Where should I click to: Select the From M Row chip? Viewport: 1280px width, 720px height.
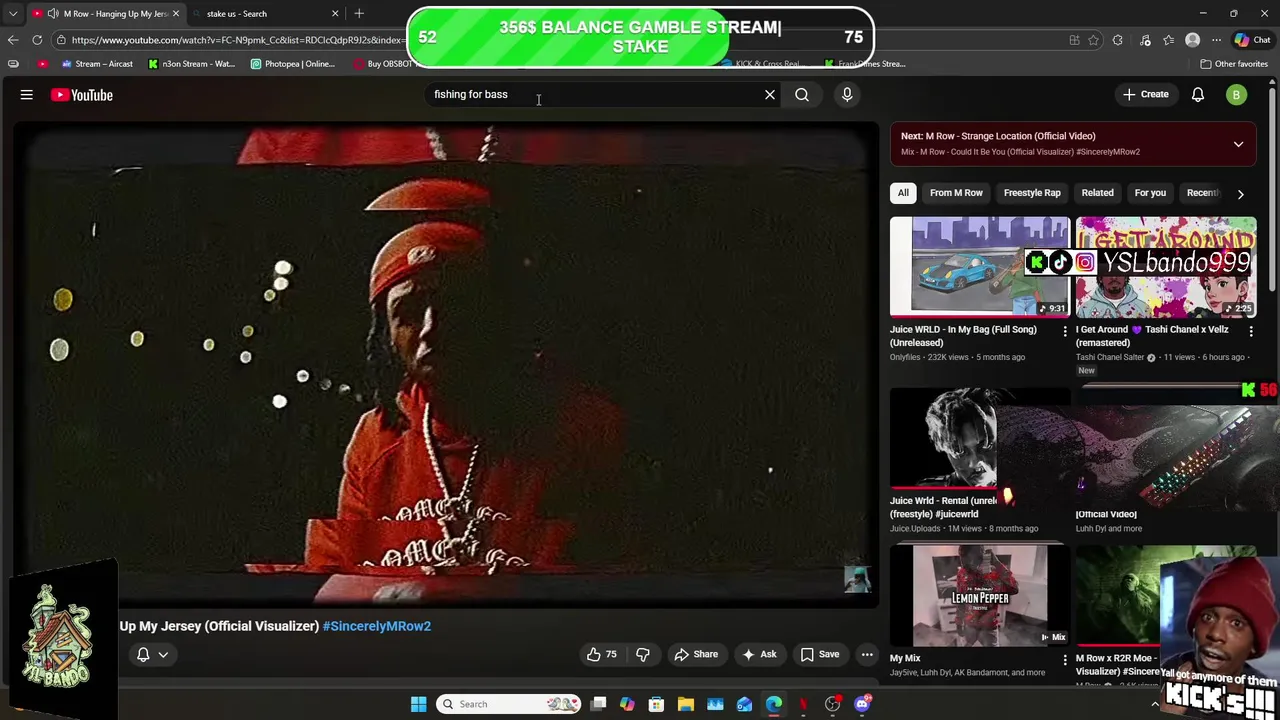coord(956,193)
